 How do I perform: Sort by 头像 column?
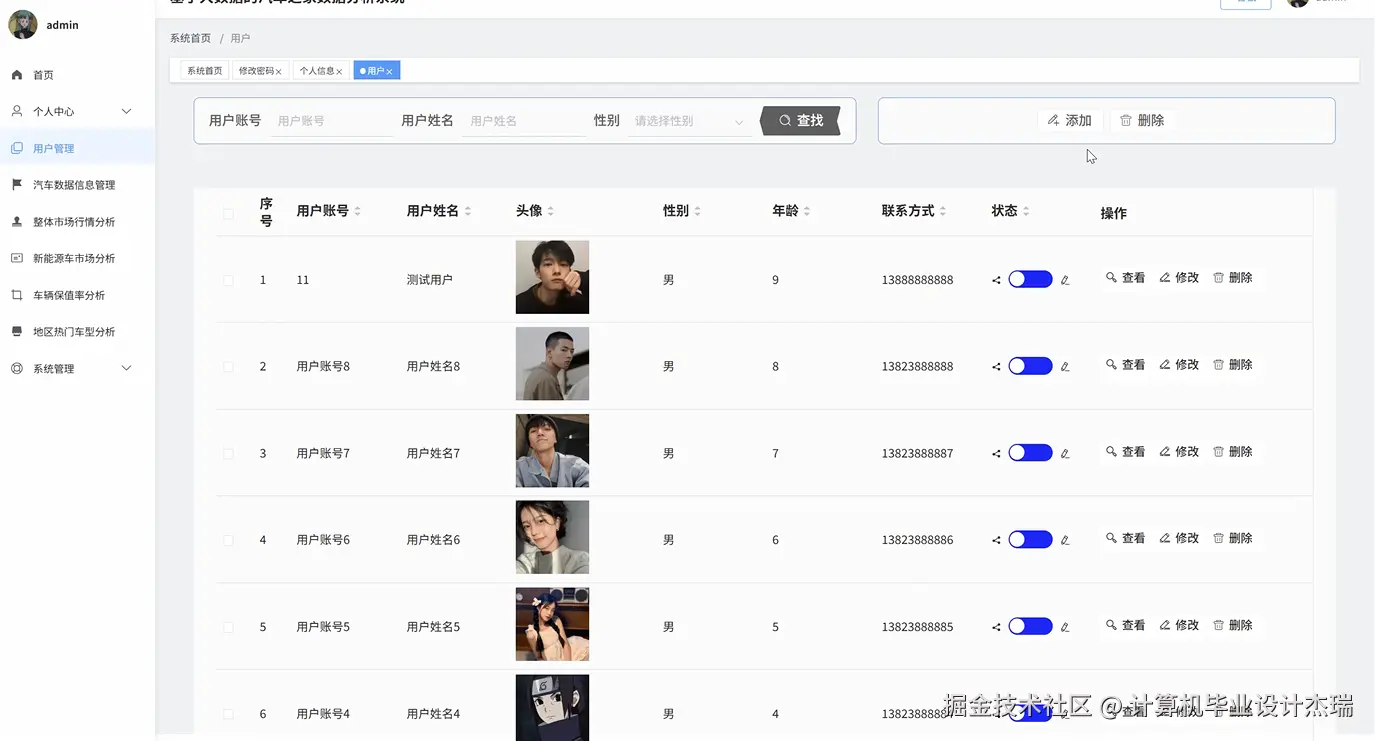click(x=550, y=211)
